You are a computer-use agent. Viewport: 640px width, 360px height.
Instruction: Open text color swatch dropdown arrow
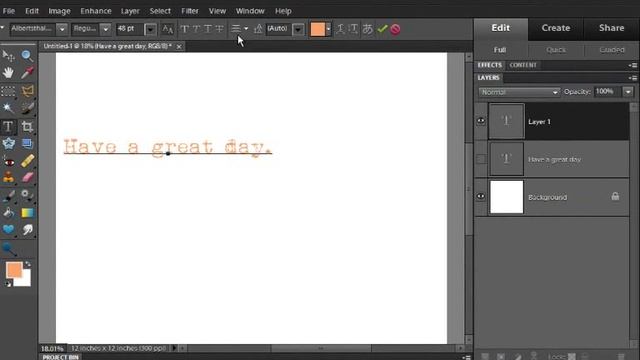329,29
